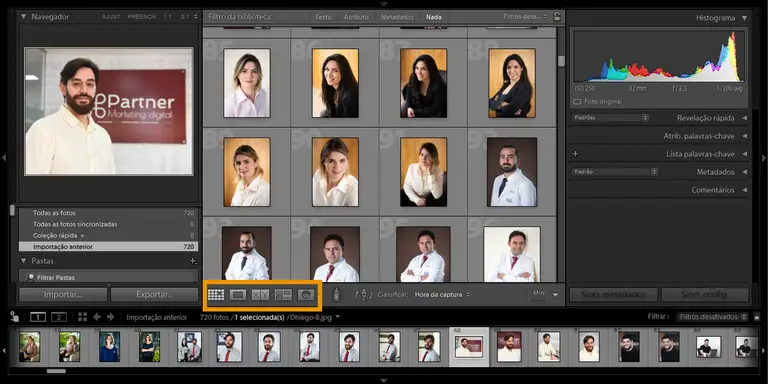The height and width of the screenshot is (384, 768).
Task: Open People (face) view icon
Action: coord(306,294)
